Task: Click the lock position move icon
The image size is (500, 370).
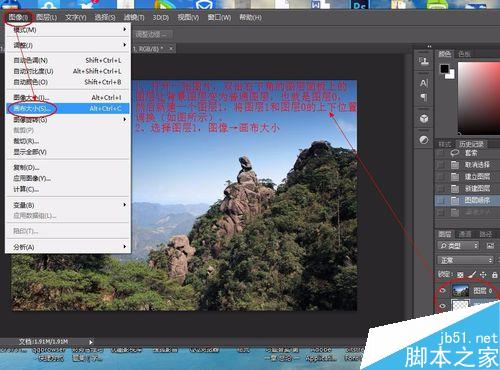Action: tap(483, 275)
